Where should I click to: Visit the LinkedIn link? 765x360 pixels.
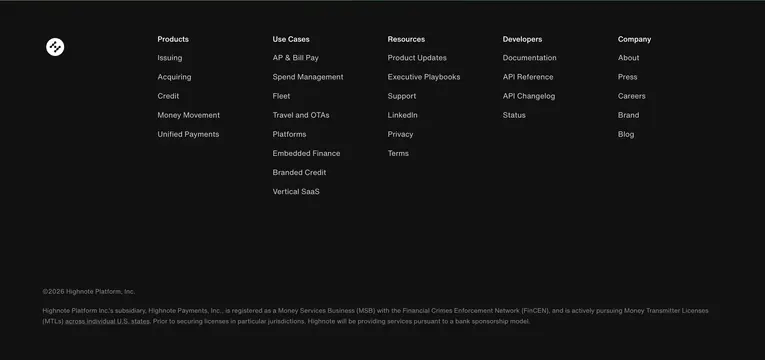click(x=403, y=115)
